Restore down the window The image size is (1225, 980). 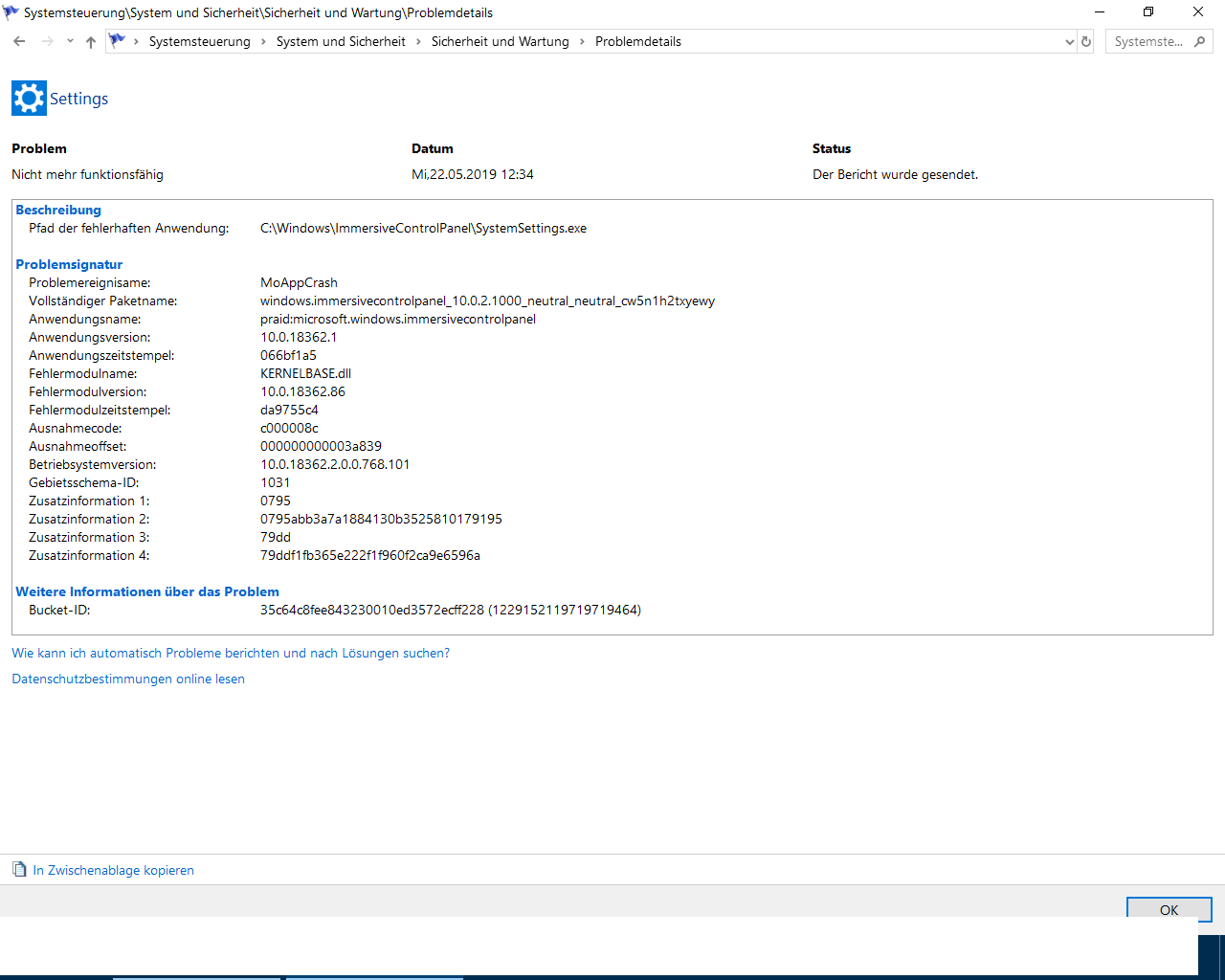click(1148, 12)
